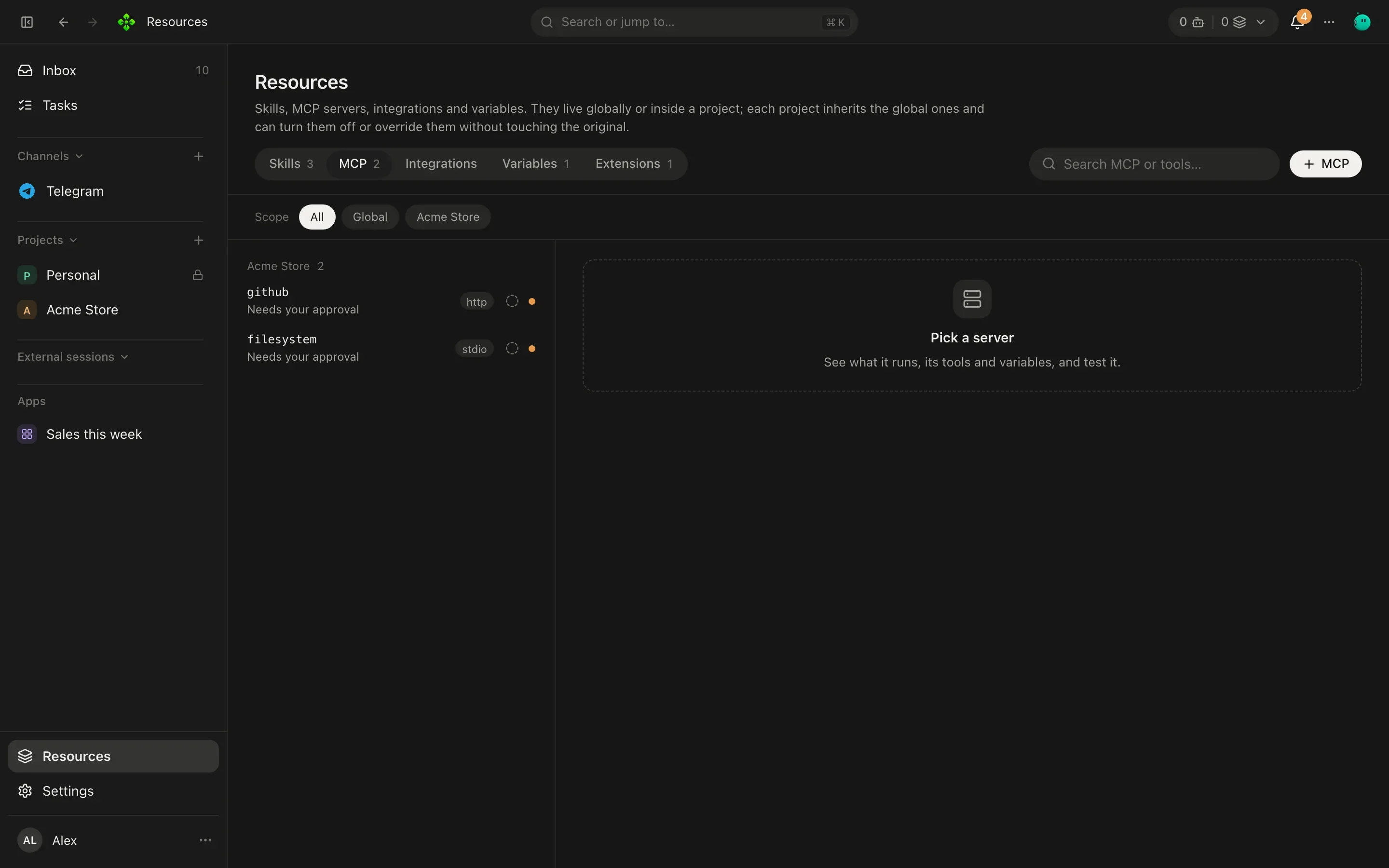Select the Global scope filter

[370, 217]
